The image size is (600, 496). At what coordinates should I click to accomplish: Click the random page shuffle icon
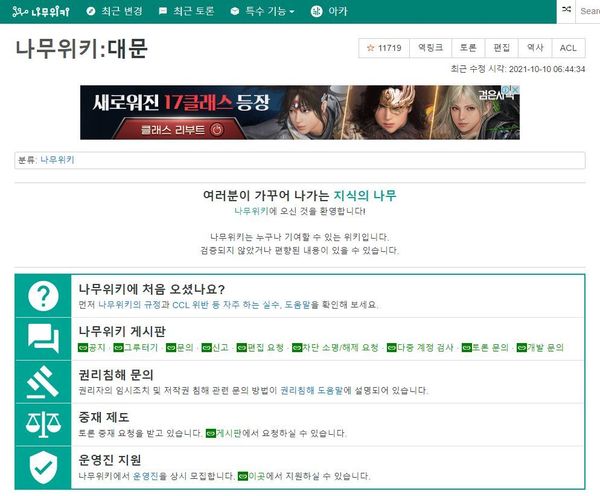click(x=566, y=9)
